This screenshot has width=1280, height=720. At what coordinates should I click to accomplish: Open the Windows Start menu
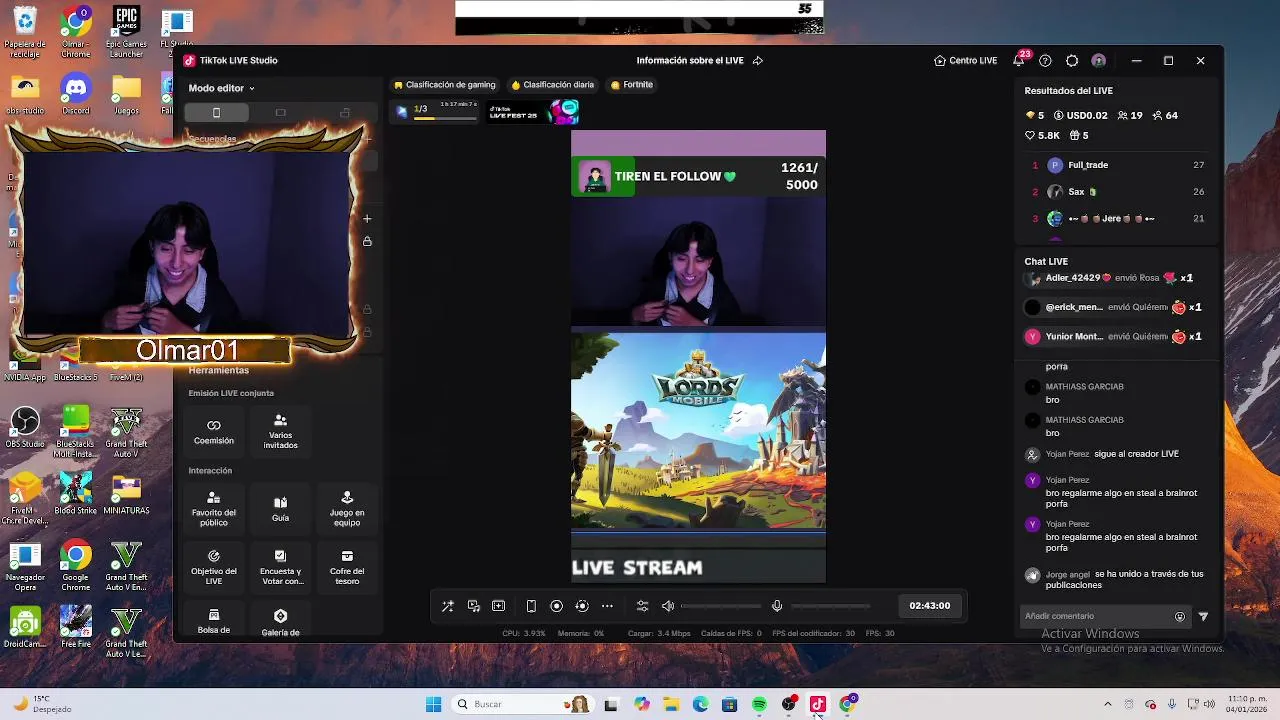[x=433, y=705]
